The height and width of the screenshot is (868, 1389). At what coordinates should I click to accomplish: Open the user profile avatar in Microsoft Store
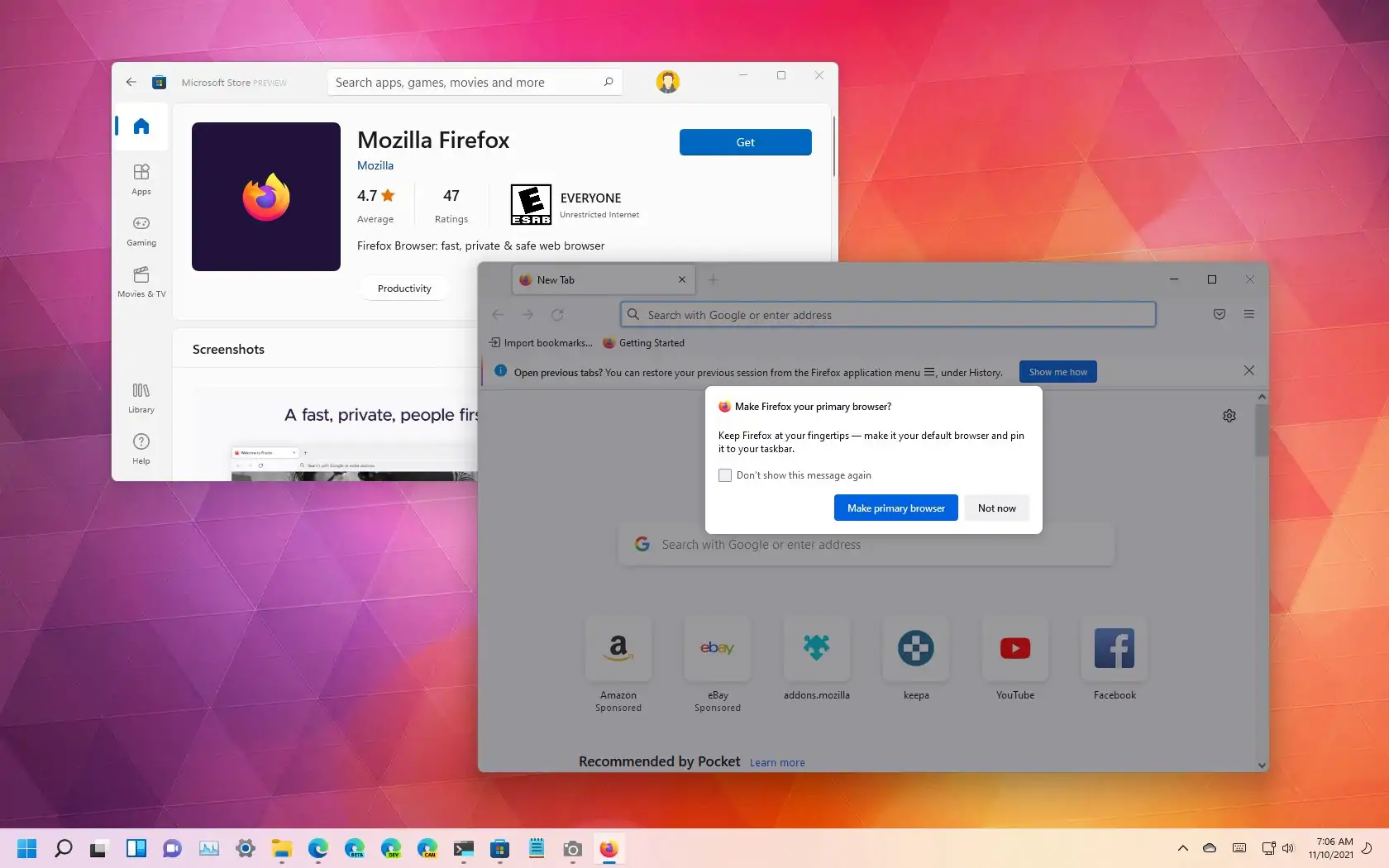click(667, 82)
